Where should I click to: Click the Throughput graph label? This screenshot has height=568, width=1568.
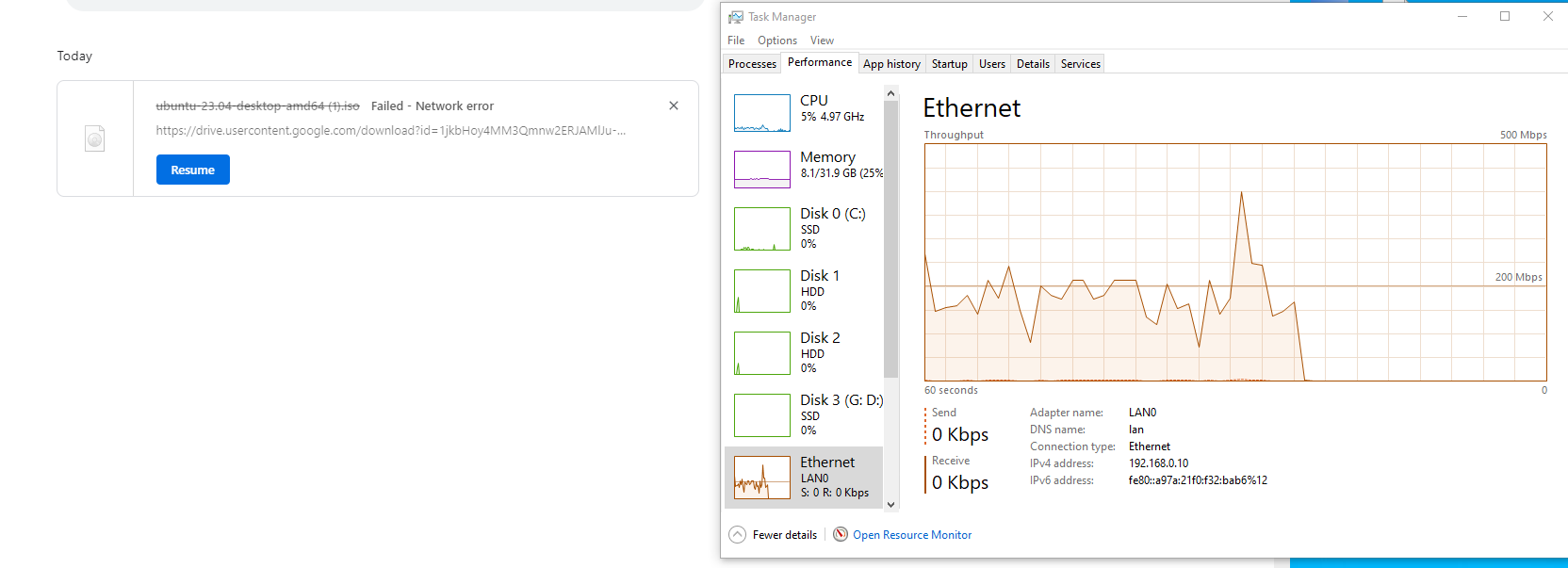[954, 135]
